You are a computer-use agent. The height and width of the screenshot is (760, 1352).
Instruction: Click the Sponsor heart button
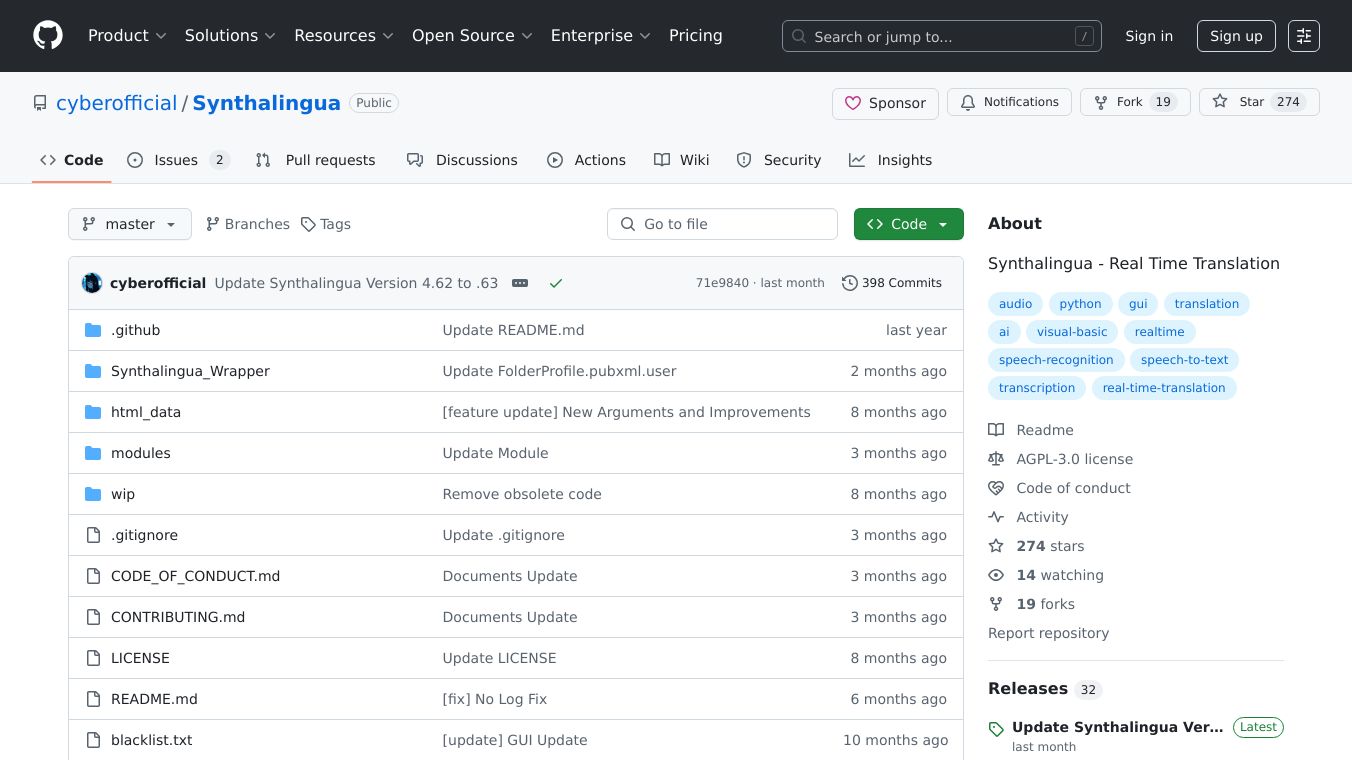(885, 103)
